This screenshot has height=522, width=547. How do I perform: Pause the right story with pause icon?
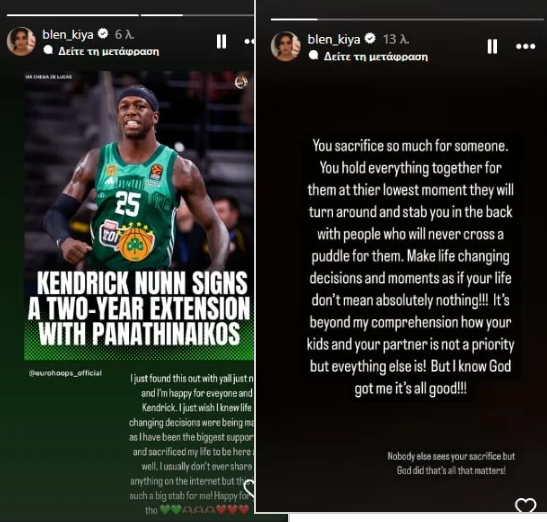[492, 46]
